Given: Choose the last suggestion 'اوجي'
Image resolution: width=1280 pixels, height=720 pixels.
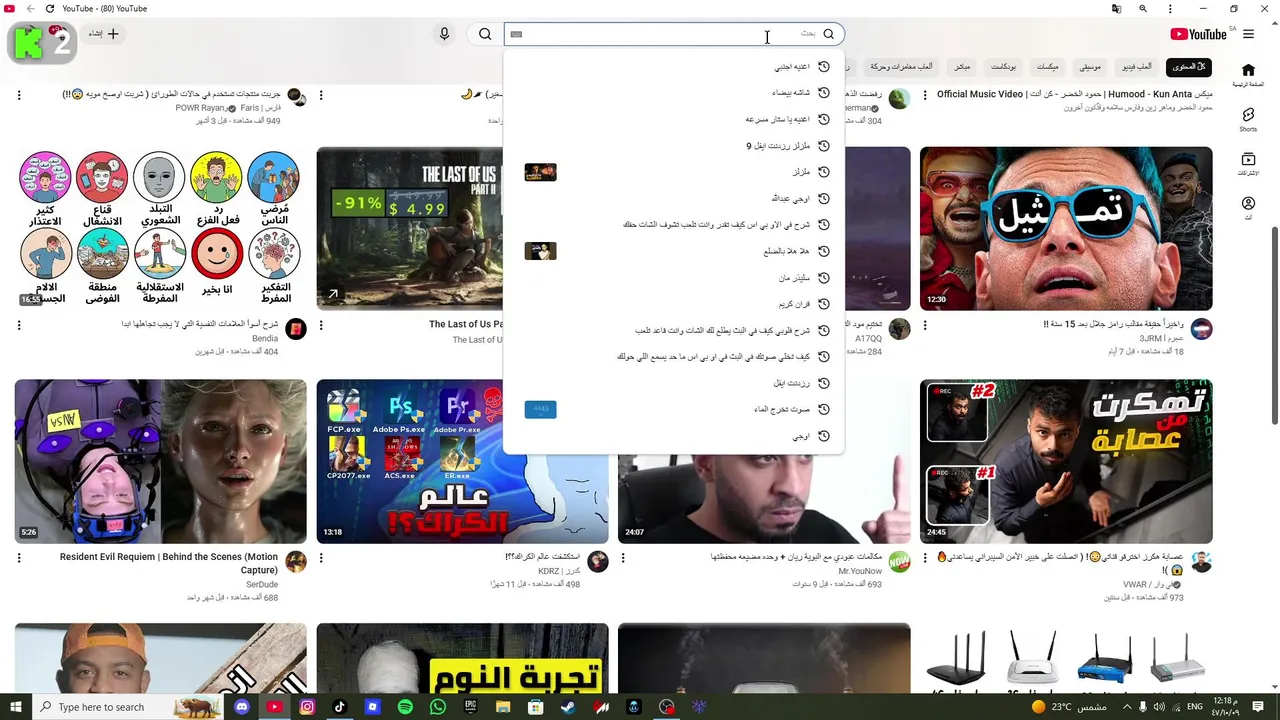Looking at the screenshot, I should point(674,436).
